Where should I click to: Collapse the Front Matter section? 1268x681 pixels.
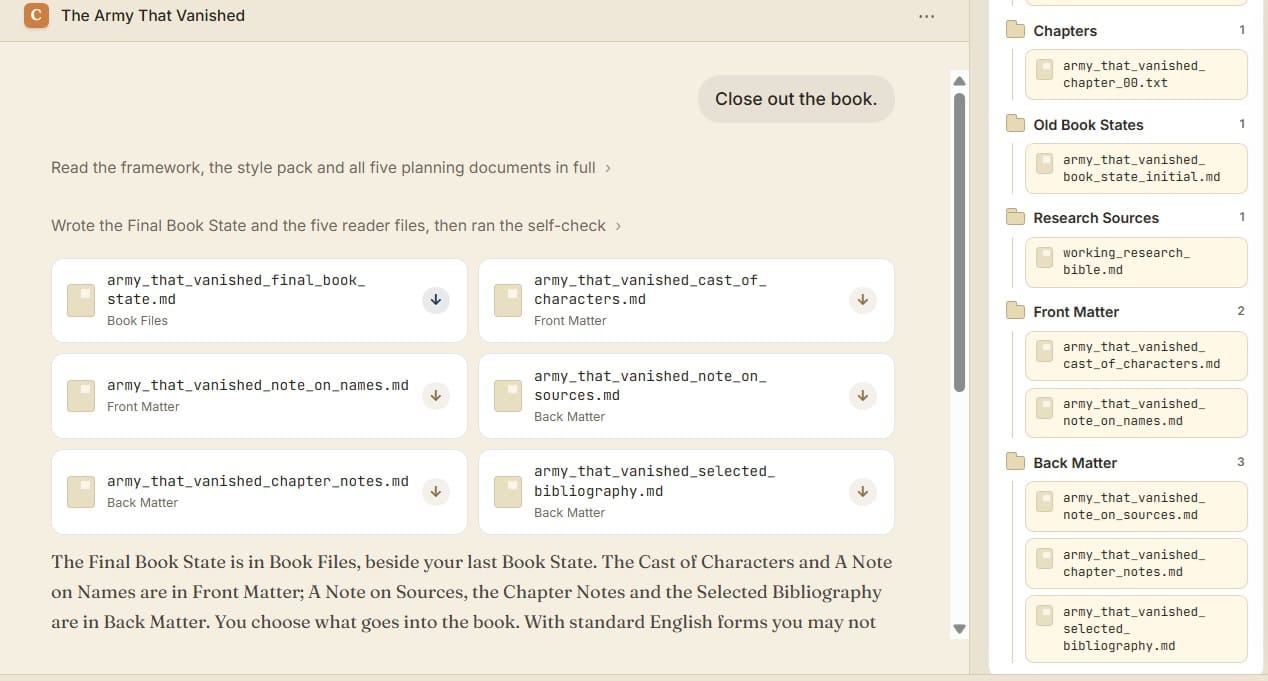(x=1126, y=312)
